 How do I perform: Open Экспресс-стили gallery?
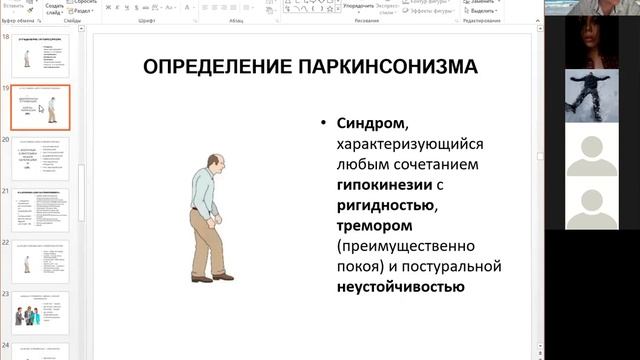click(387, 9)
